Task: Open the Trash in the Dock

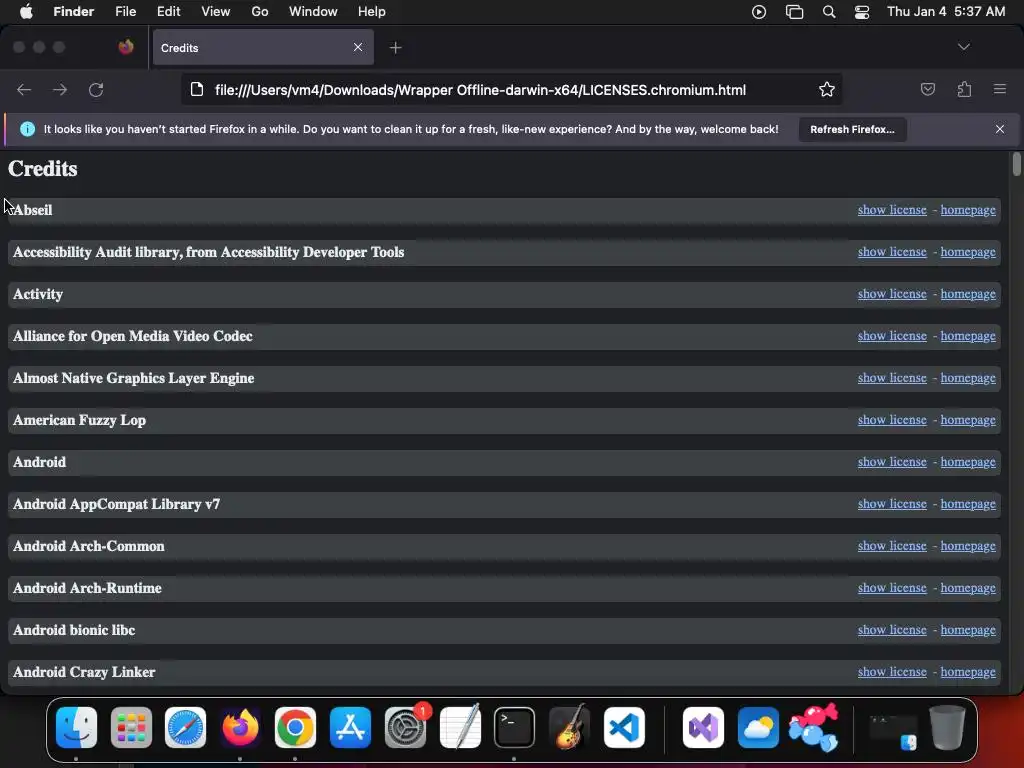Action: [x=947, y=728]
